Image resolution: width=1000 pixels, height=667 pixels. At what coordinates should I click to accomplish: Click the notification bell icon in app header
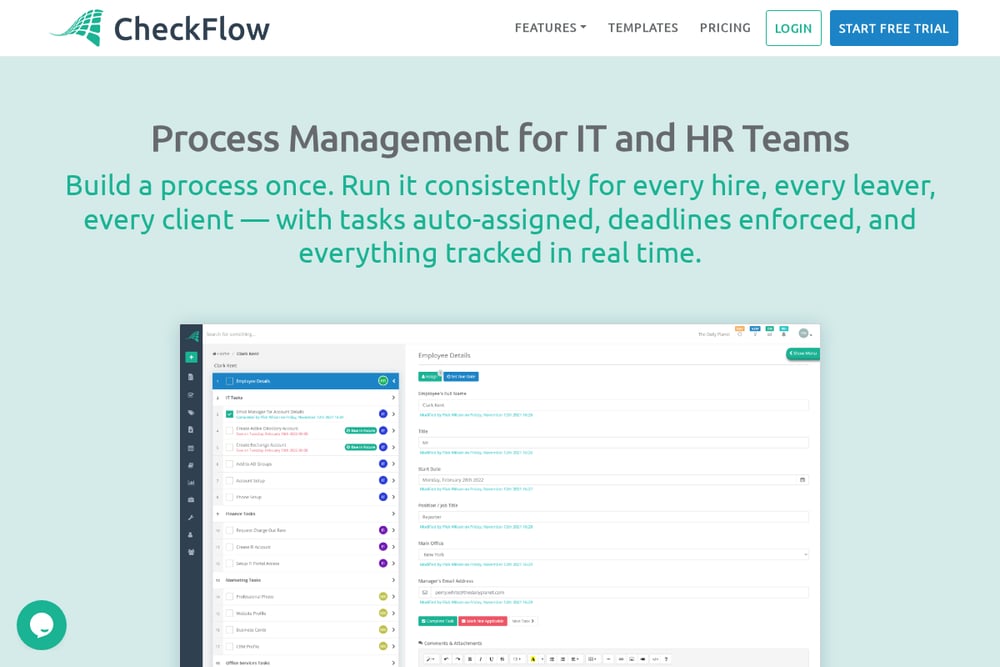click(x=784, y=334)
